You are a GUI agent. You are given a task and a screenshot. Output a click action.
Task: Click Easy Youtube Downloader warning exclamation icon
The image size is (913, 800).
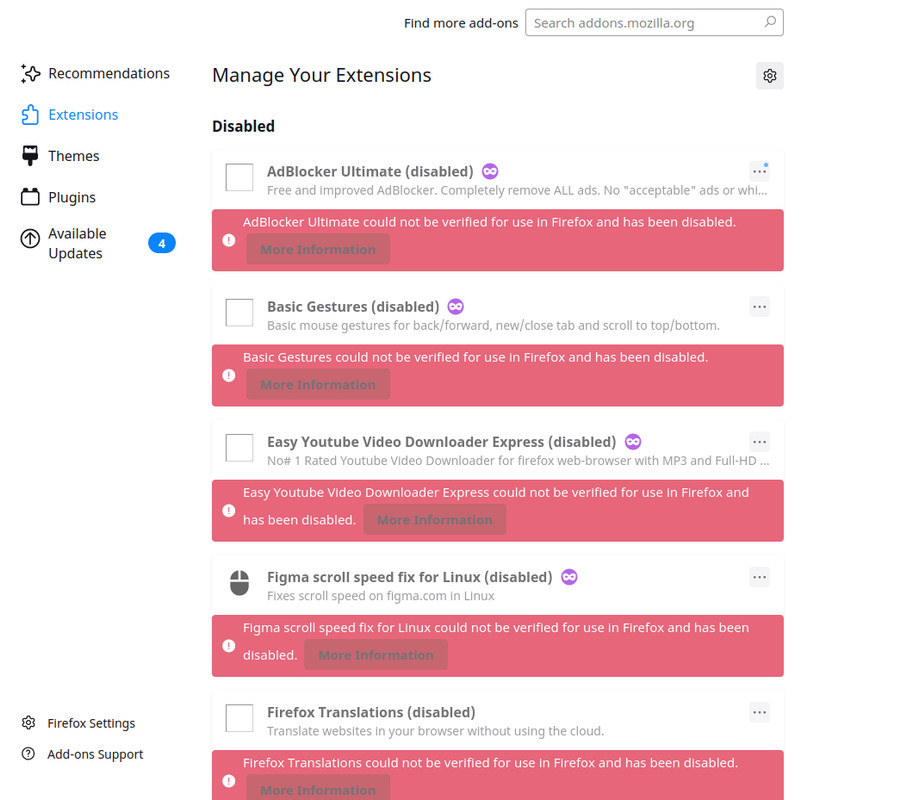click(x=229, y=511)
